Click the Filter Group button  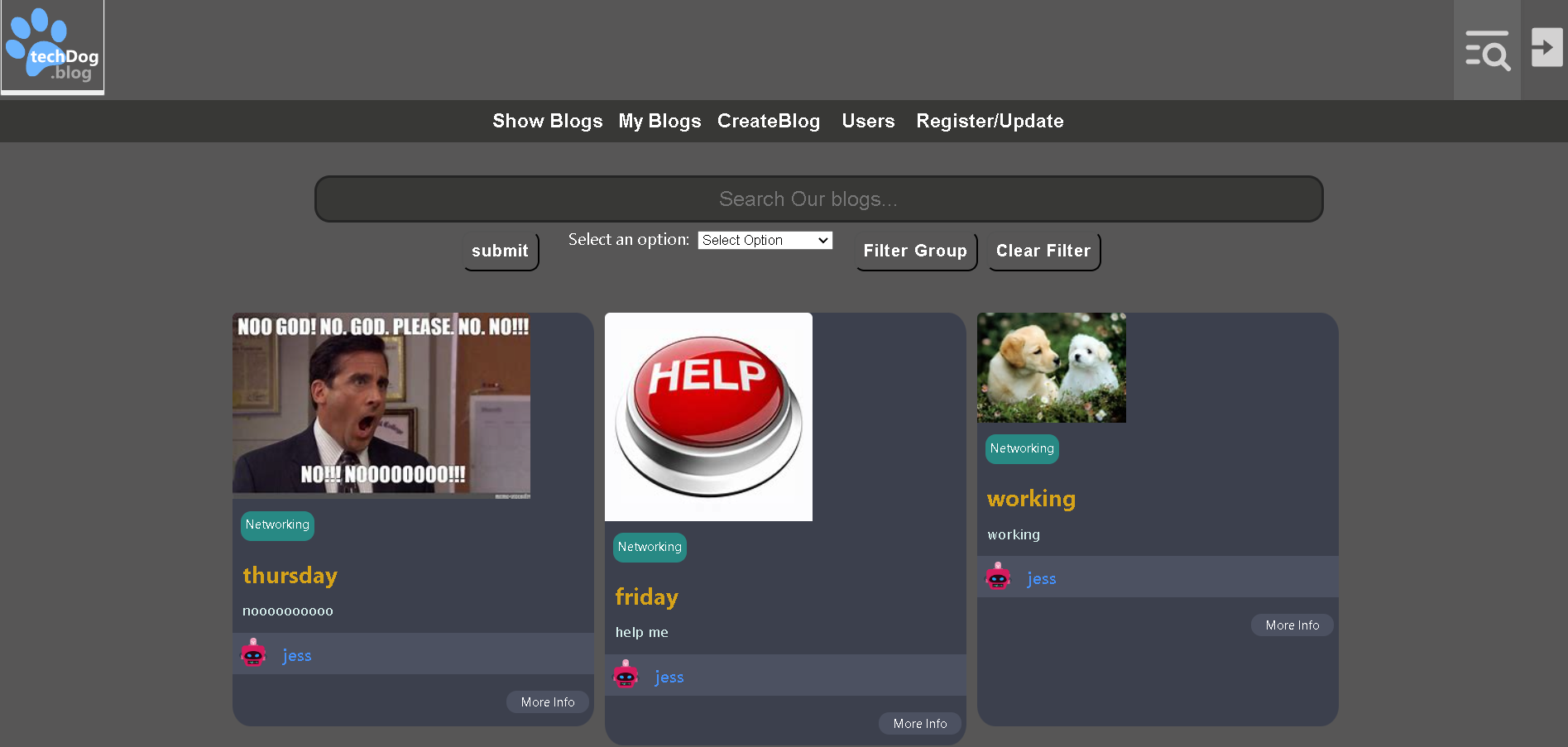click(x=915, y=251)
